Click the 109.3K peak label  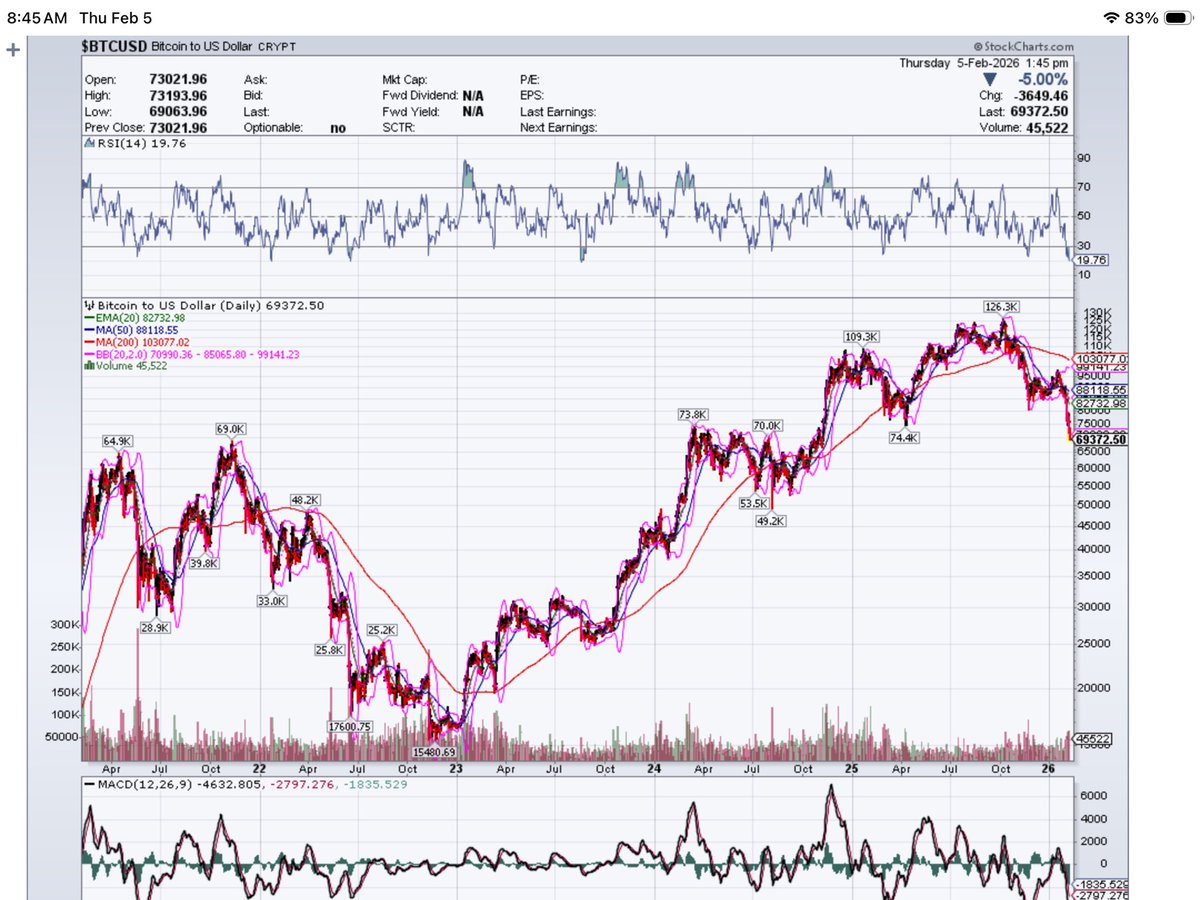coord(860,337)
